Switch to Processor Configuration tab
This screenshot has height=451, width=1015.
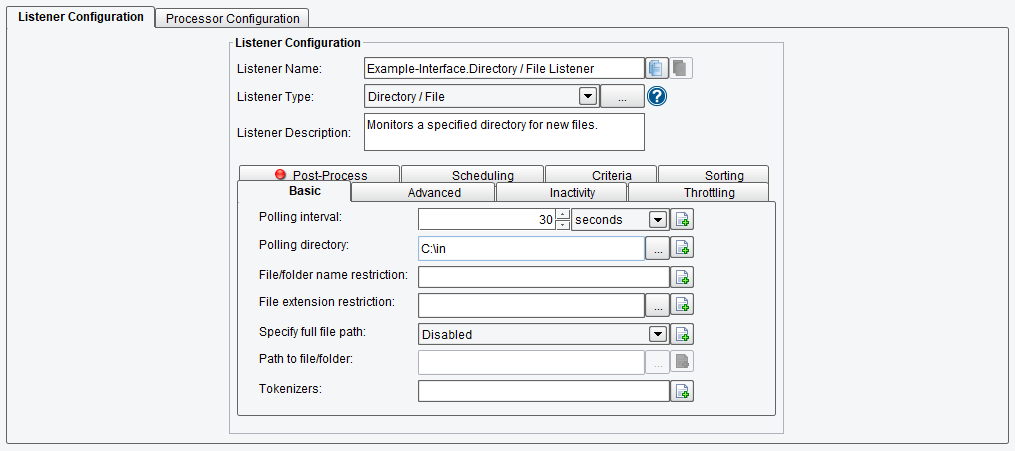click(232, 18)
